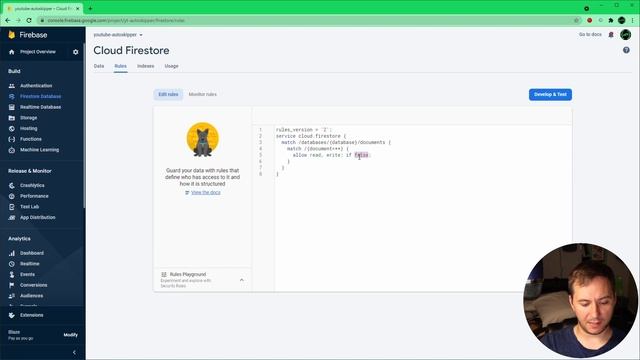Open Project Overview home icon
Viewport: 640px width, 360px height.
coord(11,52)
